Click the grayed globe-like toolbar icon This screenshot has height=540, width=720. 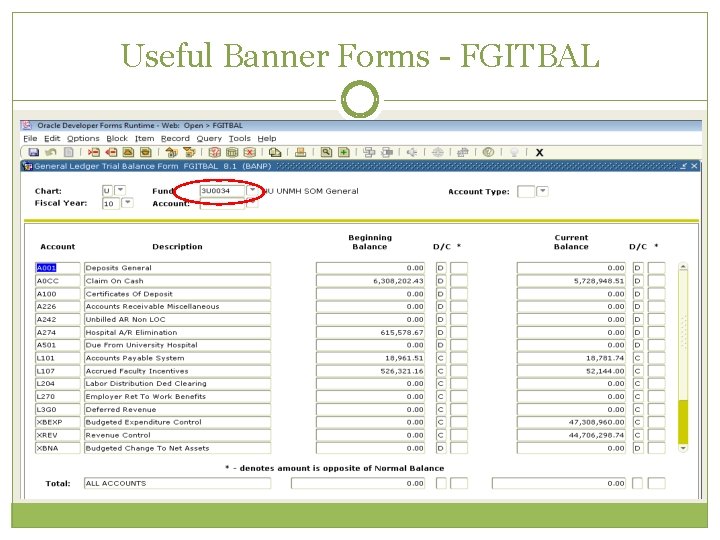438,152
